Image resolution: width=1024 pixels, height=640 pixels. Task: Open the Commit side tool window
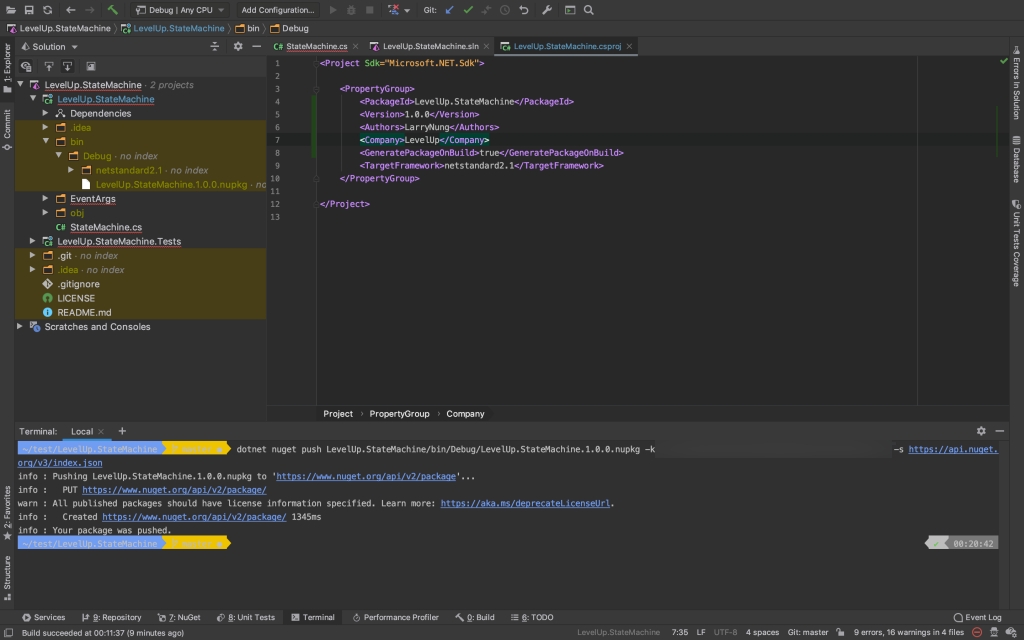point(7,130)
